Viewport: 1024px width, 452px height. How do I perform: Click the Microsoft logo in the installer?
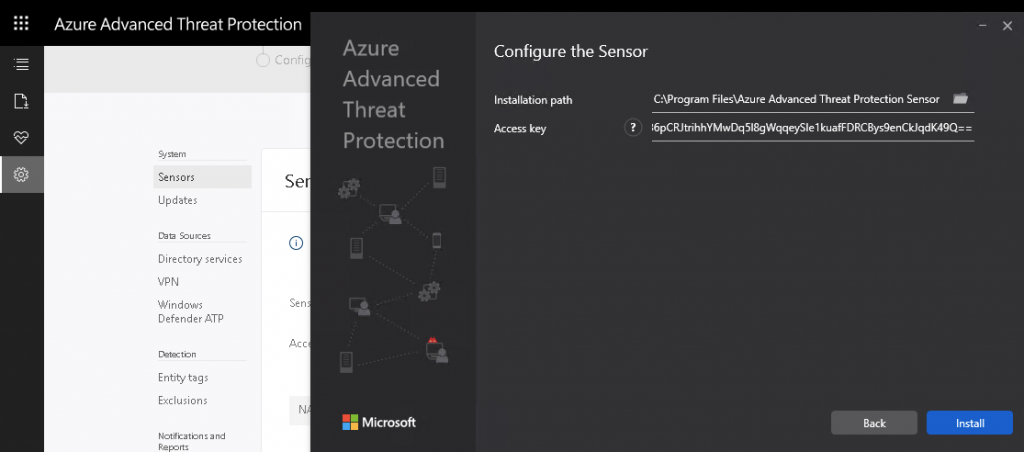(379, 422)
